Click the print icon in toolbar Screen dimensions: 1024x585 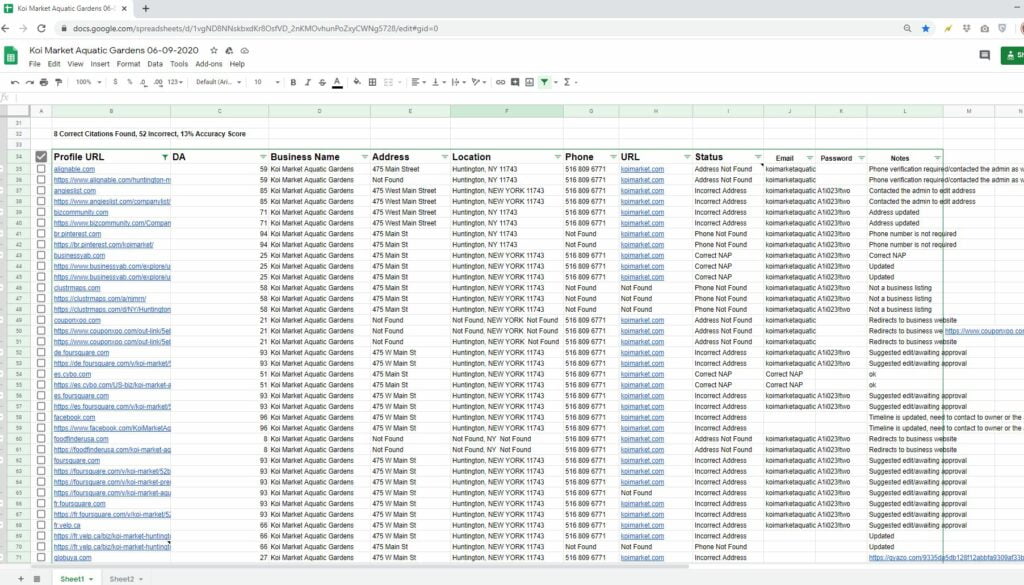point(44,82)
